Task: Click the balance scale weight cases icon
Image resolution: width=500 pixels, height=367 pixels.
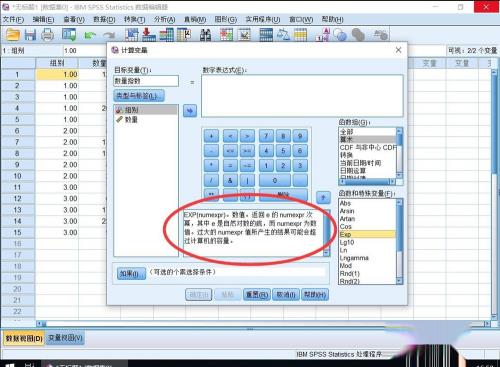Action: click(283, 35)
